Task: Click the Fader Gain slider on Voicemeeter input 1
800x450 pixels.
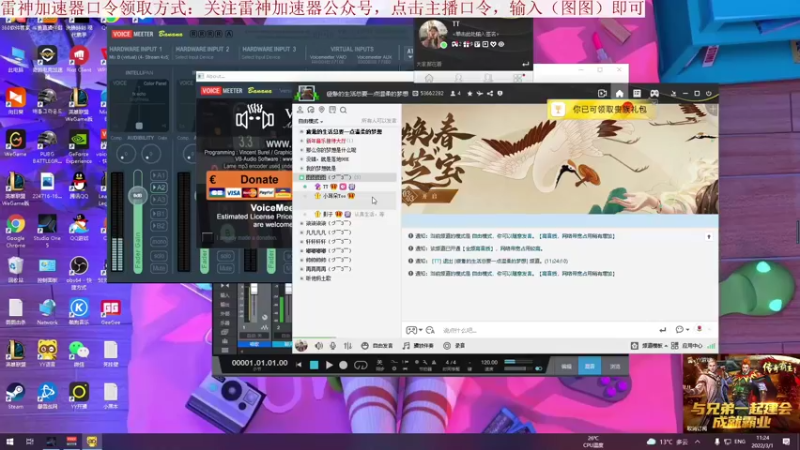Action: (138, 222)
